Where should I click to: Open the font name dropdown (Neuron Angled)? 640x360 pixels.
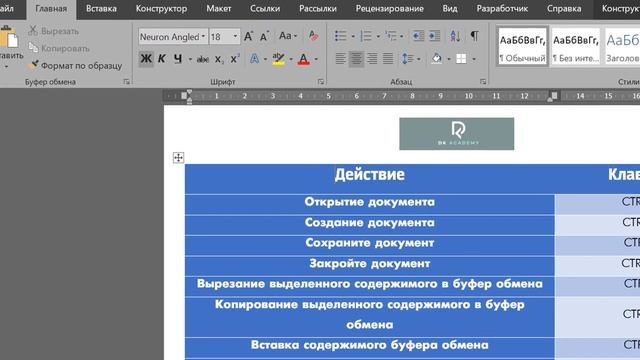pyautogui.click(x=203, y=36)
